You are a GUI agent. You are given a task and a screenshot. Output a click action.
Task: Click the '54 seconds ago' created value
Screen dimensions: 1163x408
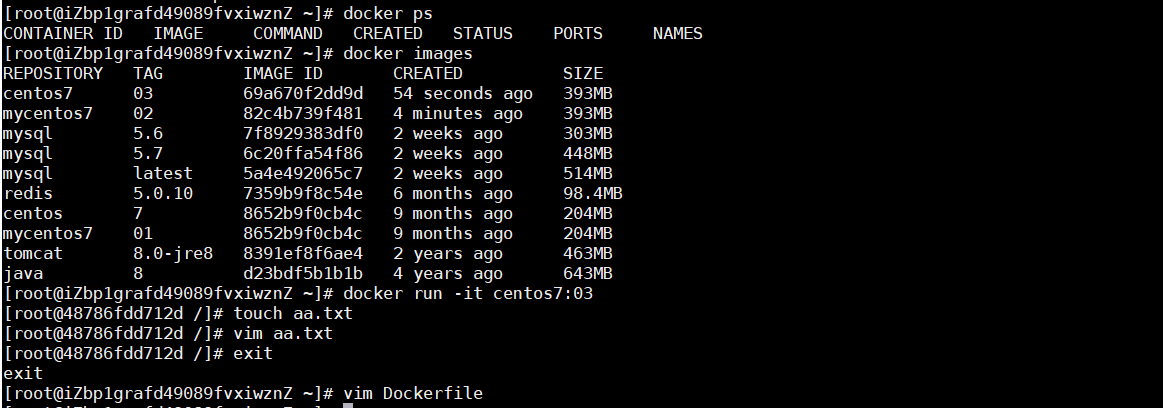pyautogui.click(x=462, y=93)
